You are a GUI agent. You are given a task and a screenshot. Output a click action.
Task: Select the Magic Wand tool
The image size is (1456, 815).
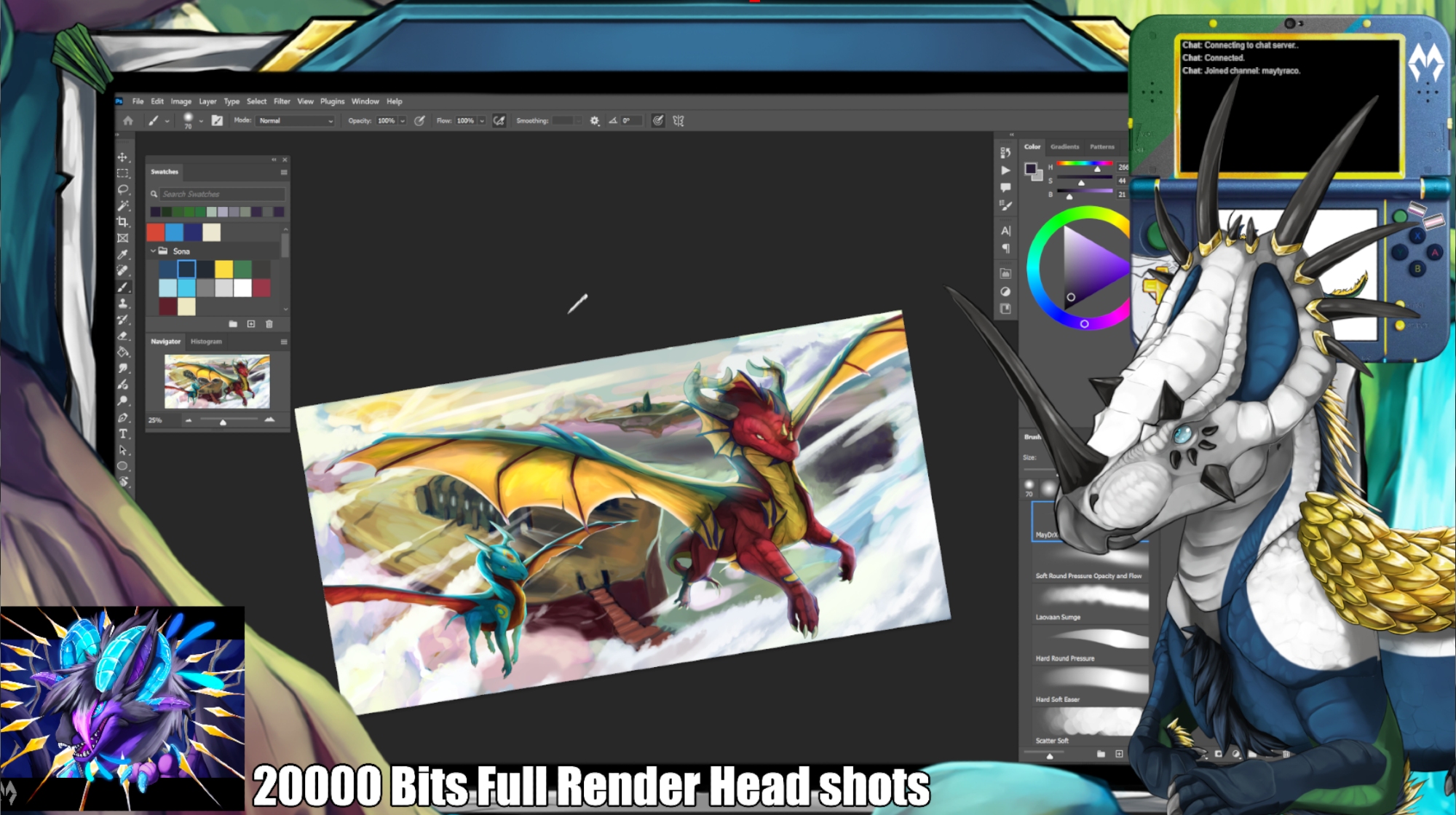coord(122,205)
